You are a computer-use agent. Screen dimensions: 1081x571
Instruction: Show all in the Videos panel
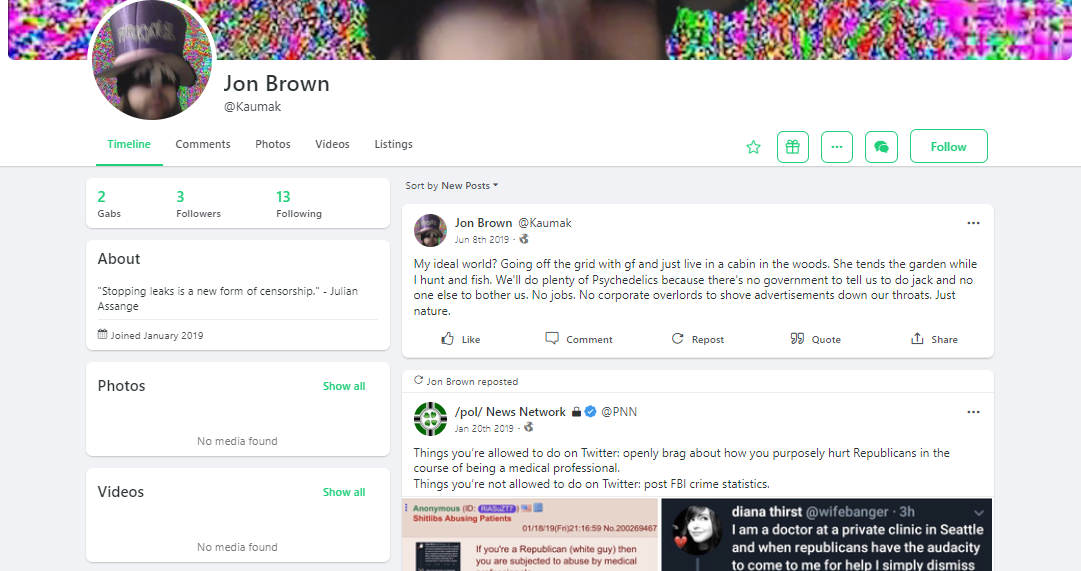[x=344, y=492]
